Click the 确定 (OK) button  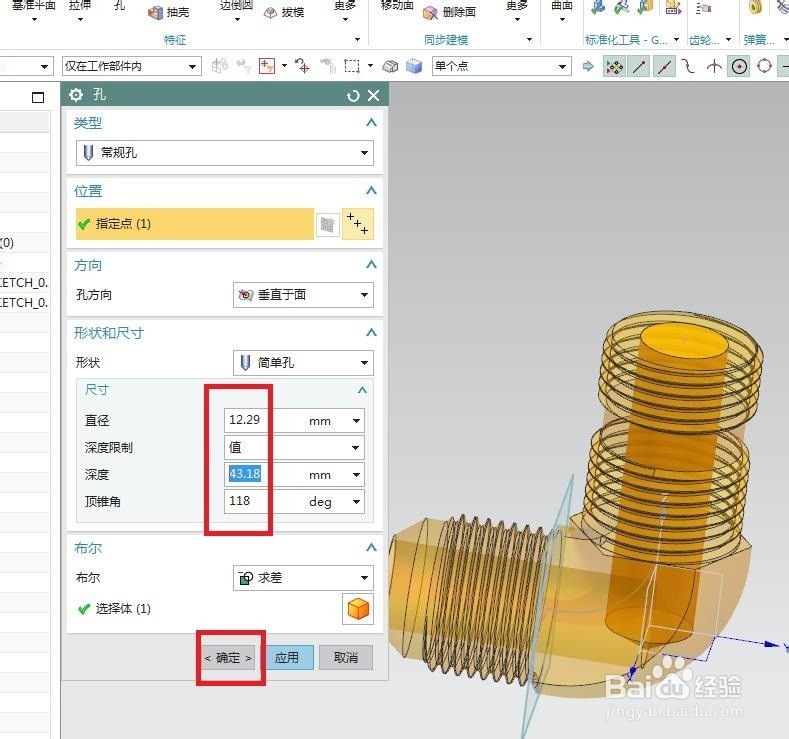(x=228, y=658)
